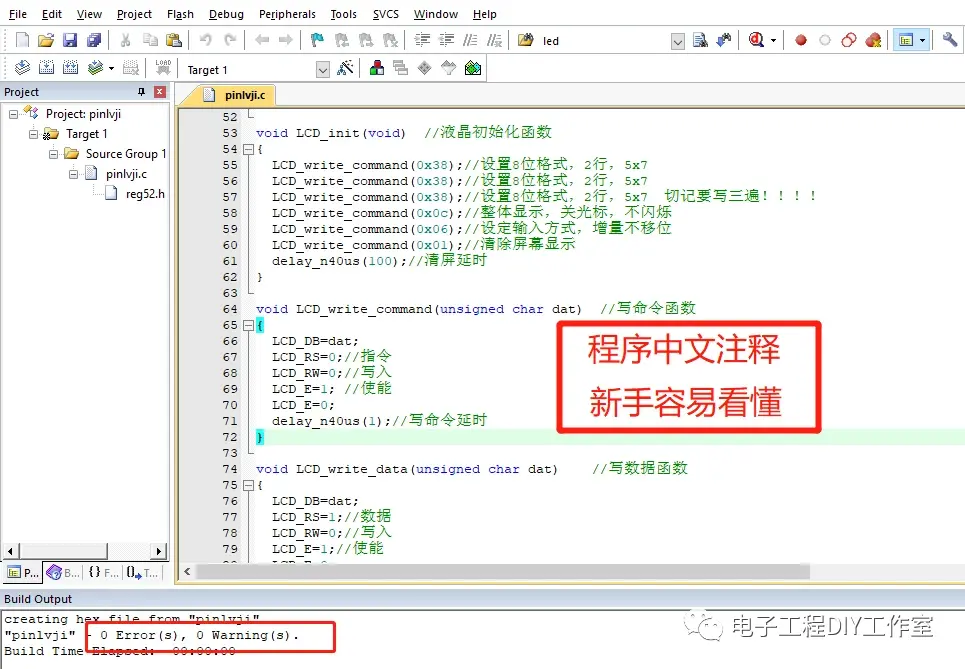
Task: Click the Manage Run-Time Environment diamond icon
Action: tap(425, 68)
